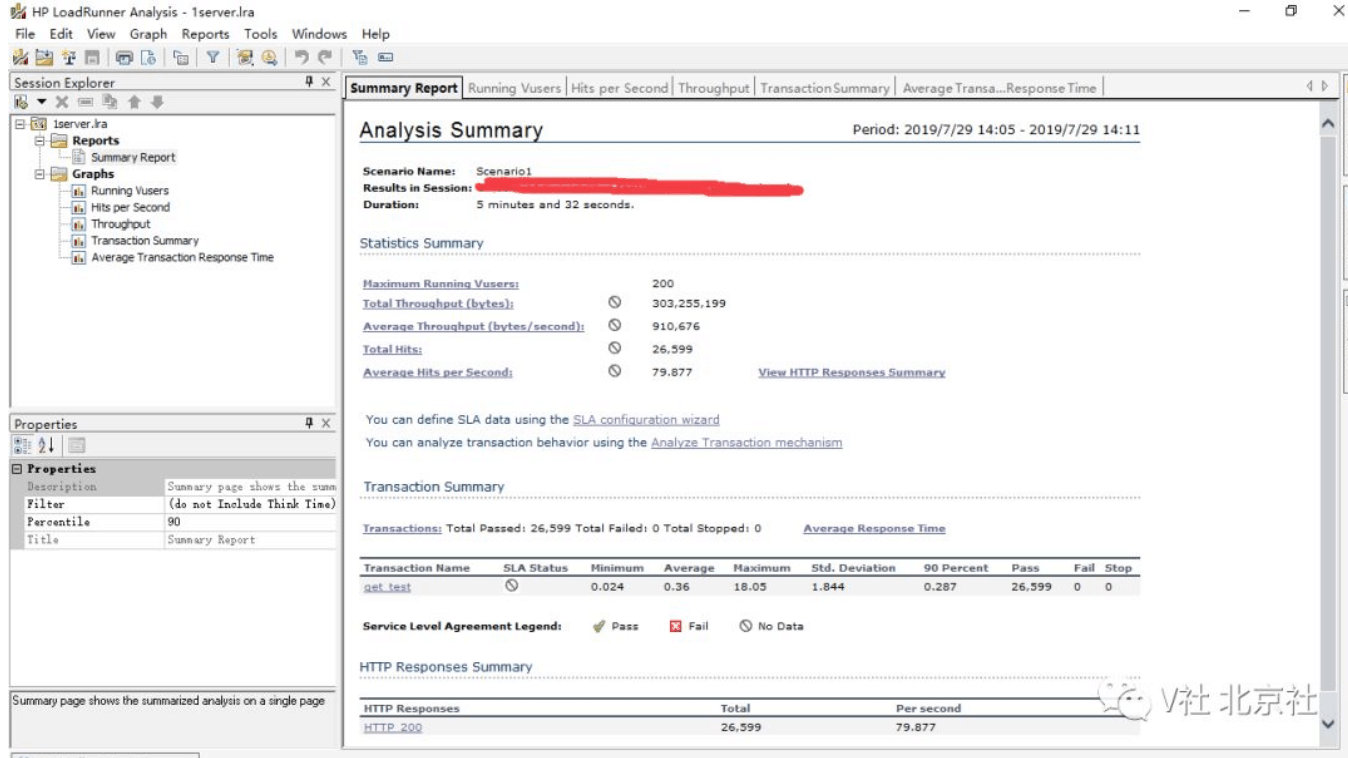1348x758 pixels.
Task: Click the left tab-scroll arrow
Action: tap(1310, 87)
